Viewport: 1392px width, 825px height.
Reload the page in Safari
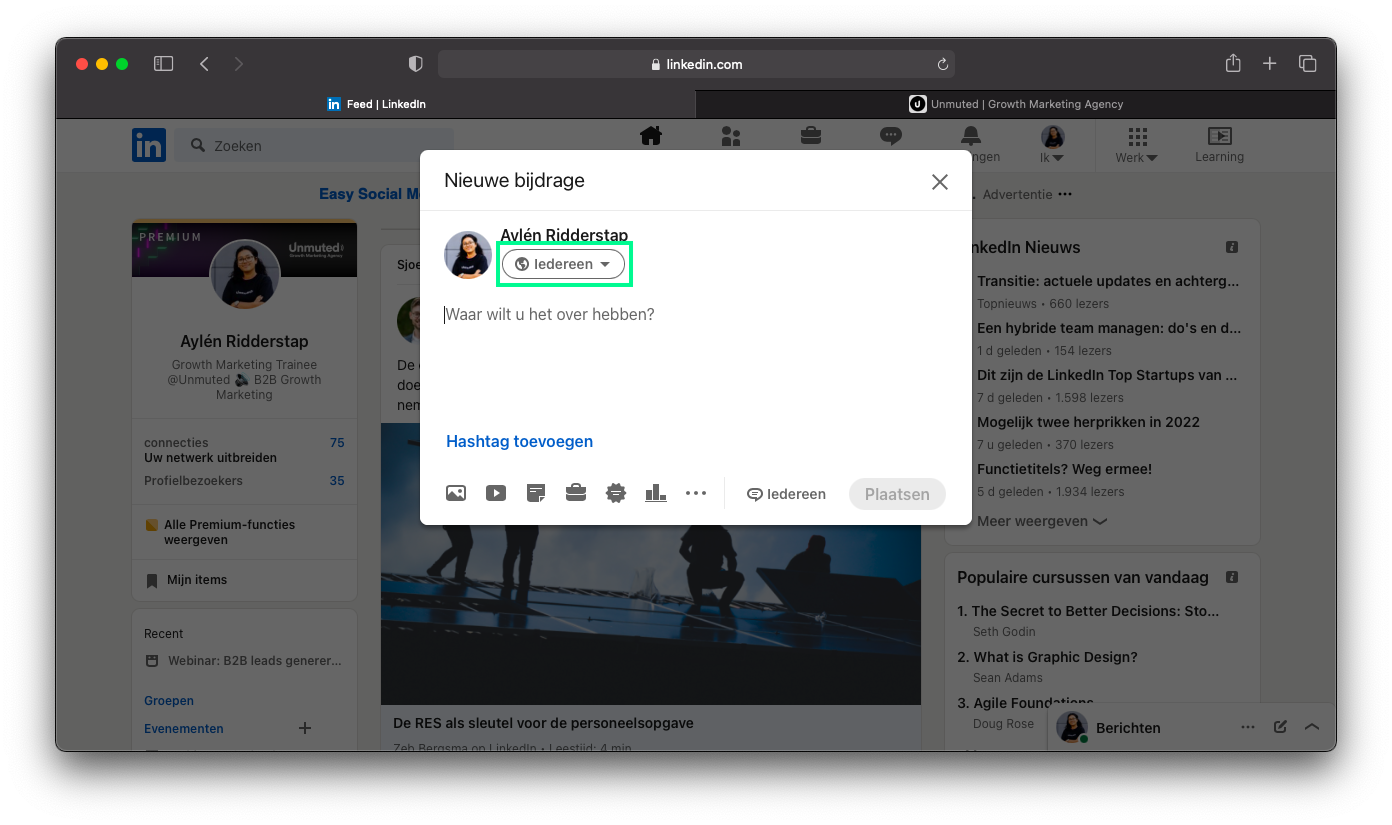tap(942, 64)
